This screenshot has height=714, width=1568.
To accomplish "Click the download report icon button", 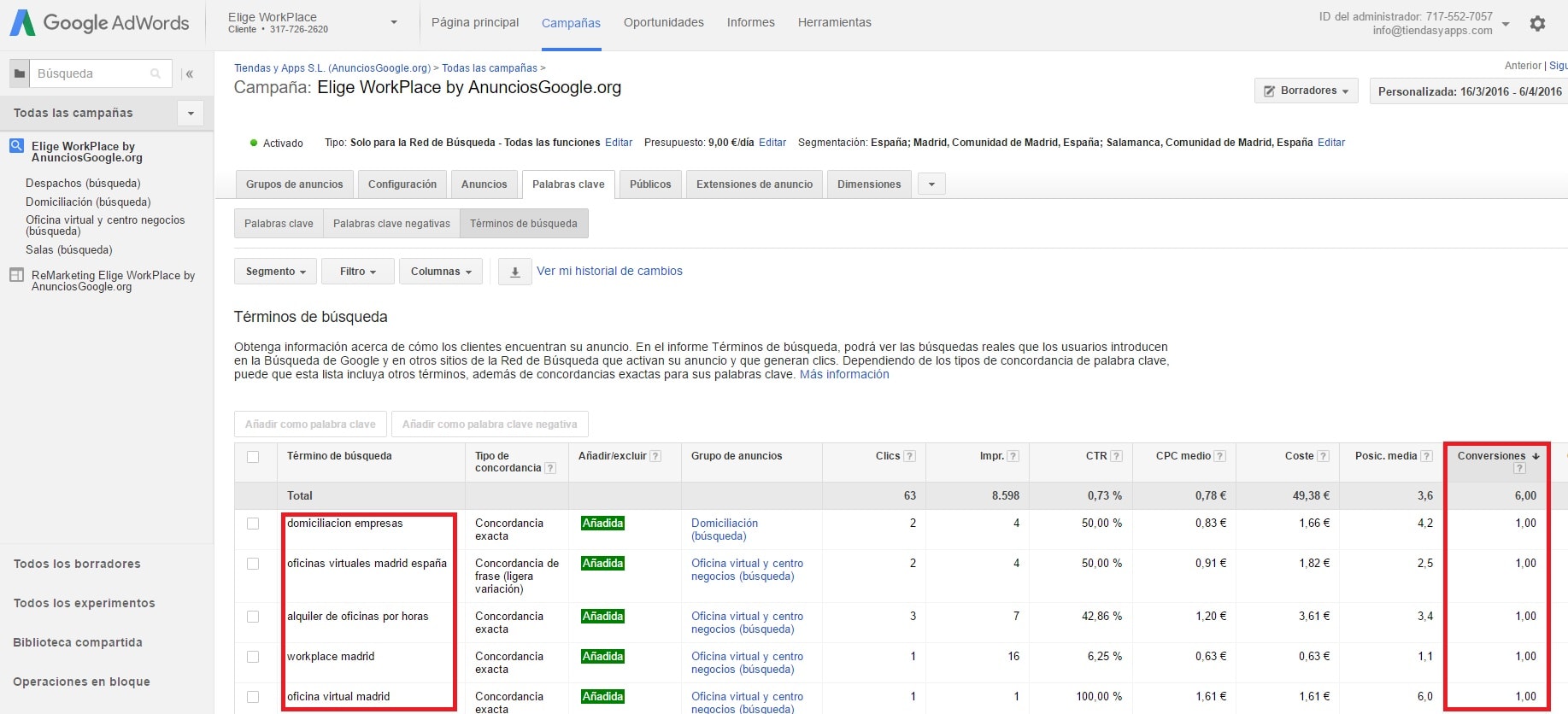I will tap(515, 272).
